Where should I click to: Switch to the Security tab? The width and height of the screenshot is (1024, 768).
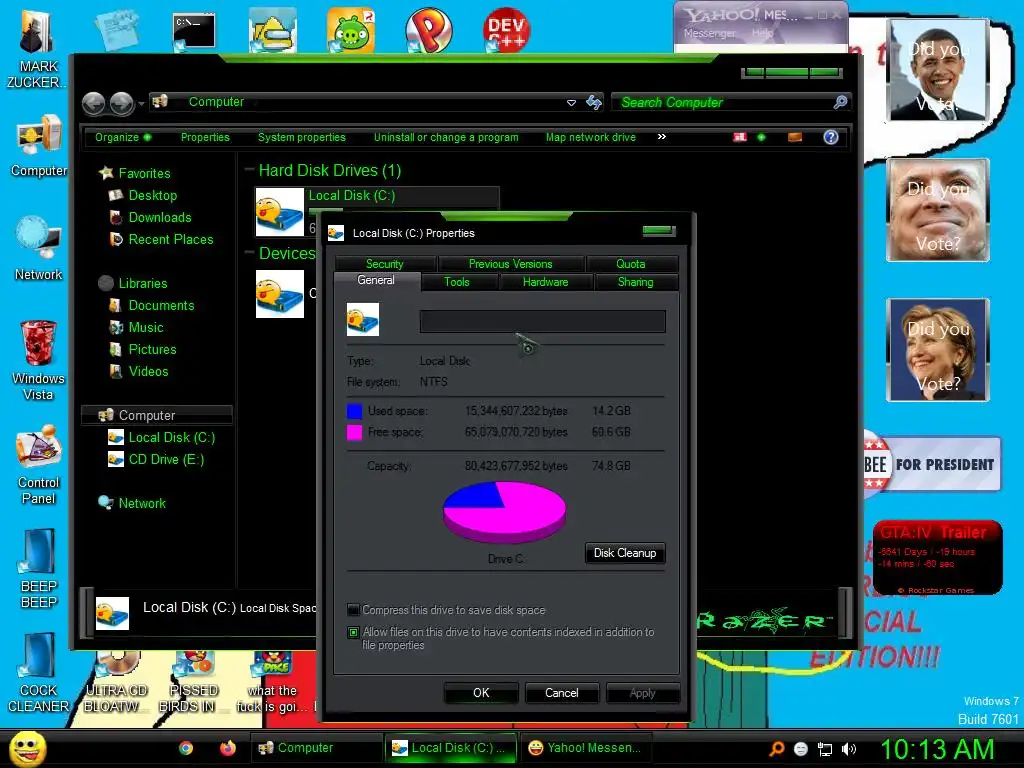385,264
